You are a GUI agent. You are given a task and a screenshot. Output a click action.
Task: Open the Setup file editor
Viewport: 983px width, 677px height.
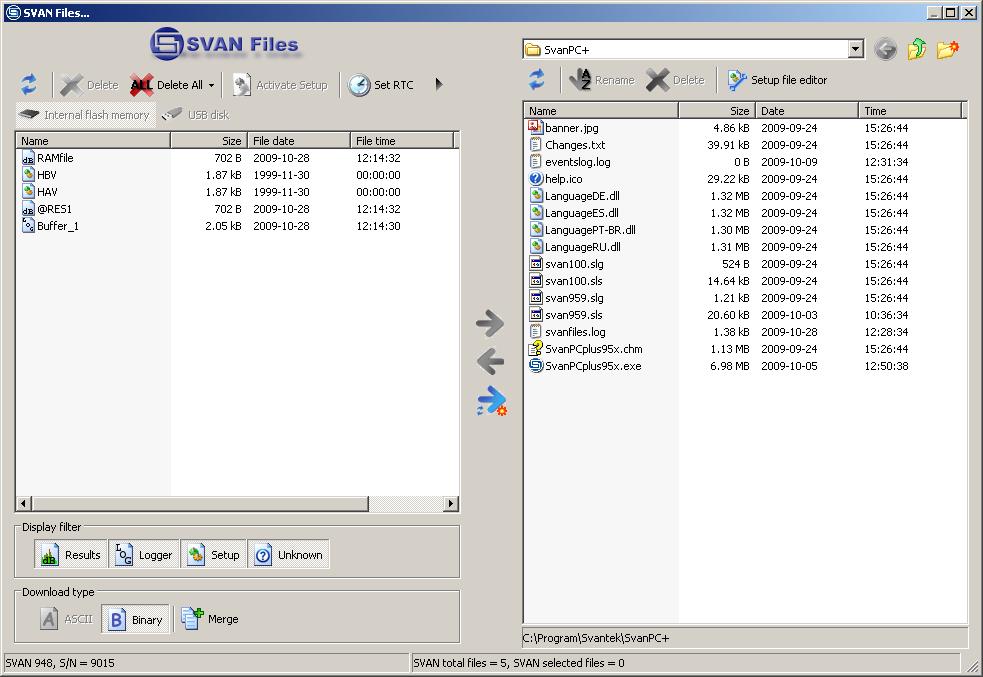pos(777,80)
